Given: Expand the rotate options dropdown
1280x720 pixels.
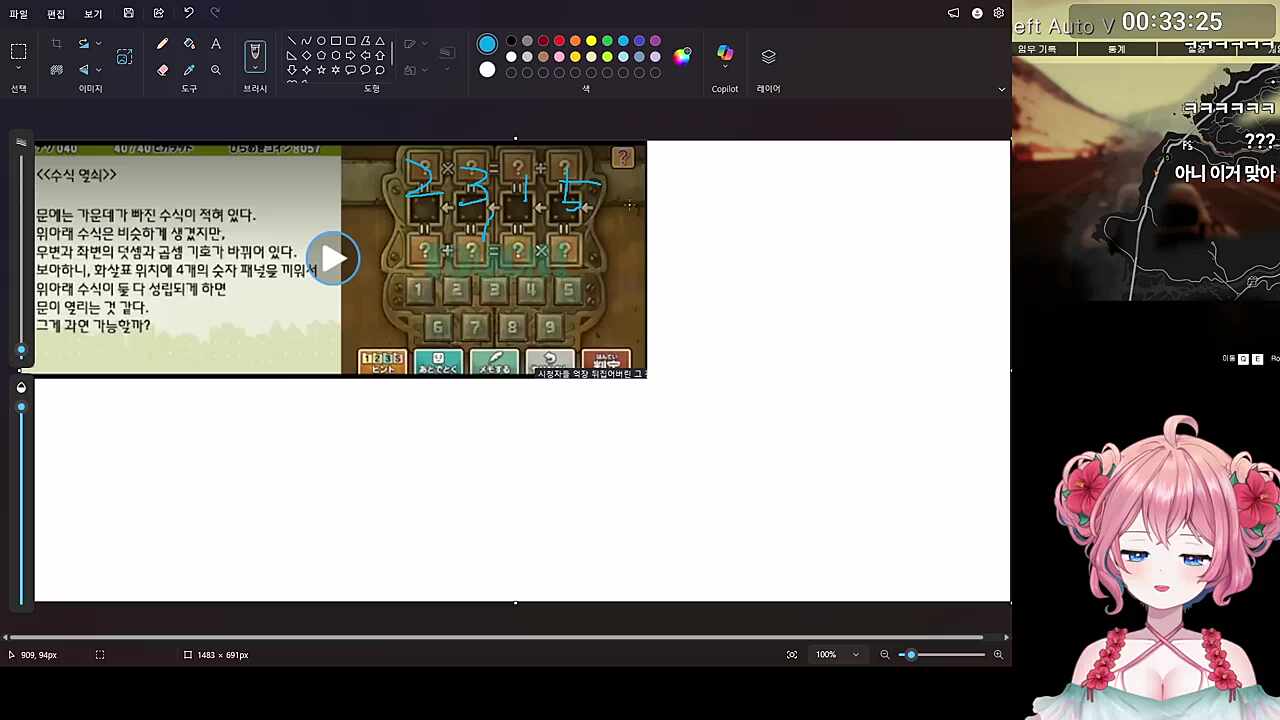Looking at the screenshot, I should click(98, 44).
